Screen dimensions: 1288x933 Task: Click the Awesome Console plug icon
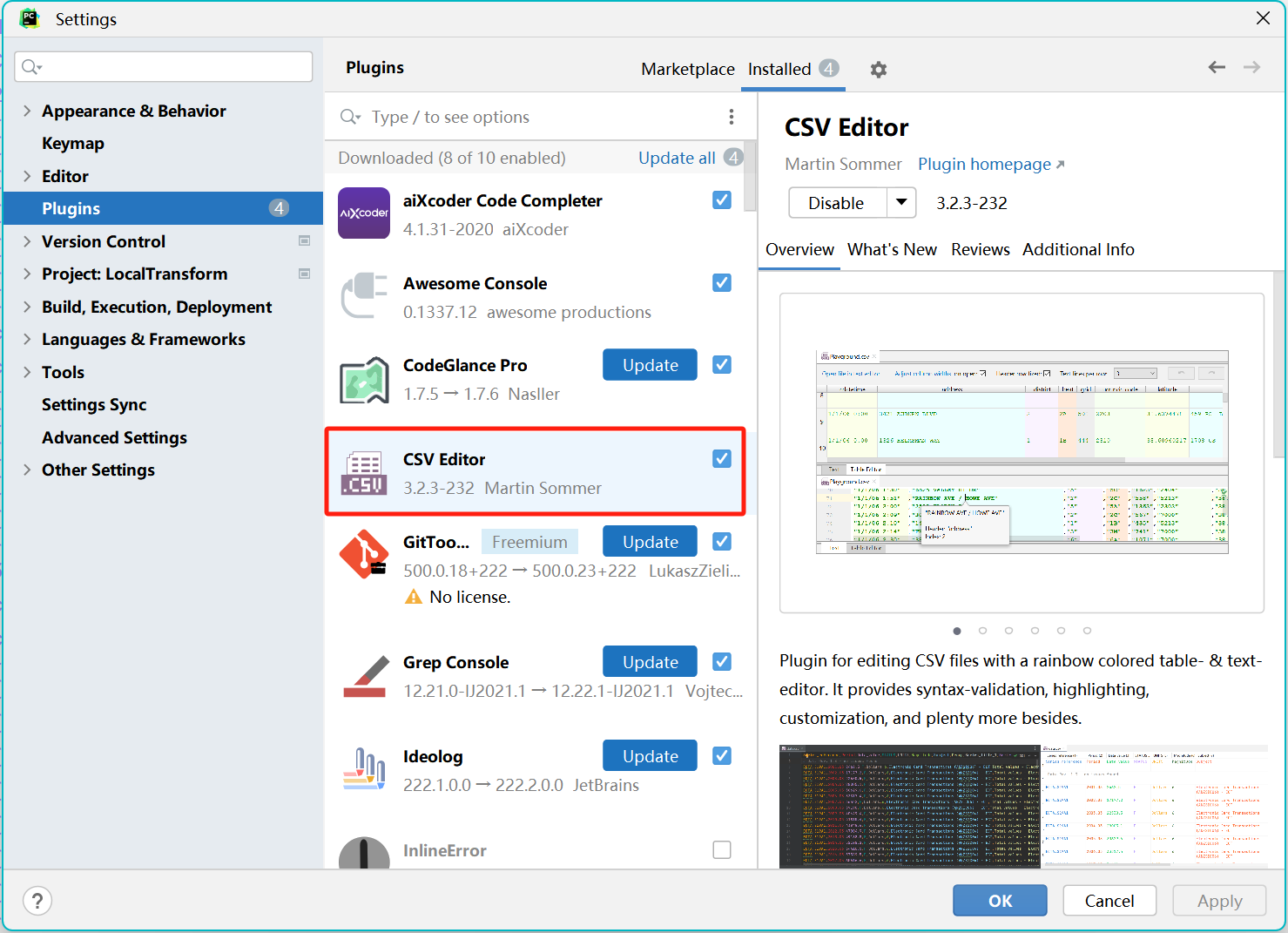pos(364,295)
